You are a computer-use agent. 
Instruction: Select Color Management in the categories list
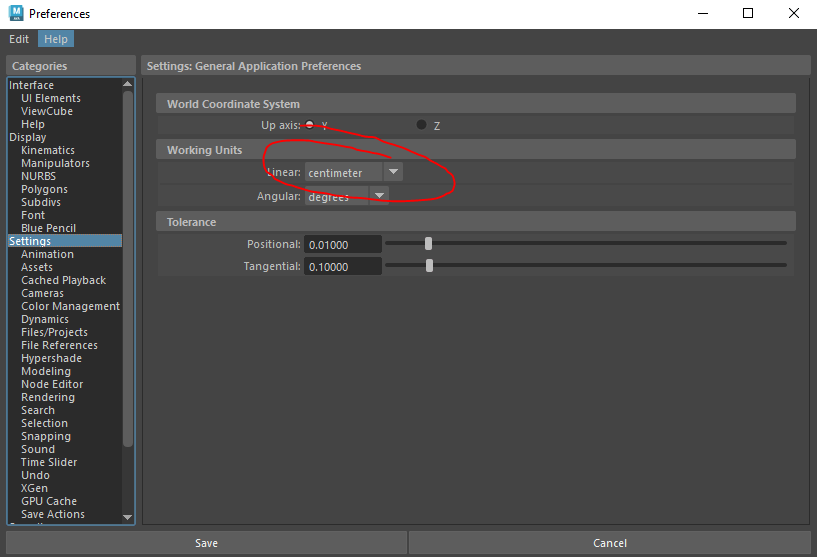[70, 306]
